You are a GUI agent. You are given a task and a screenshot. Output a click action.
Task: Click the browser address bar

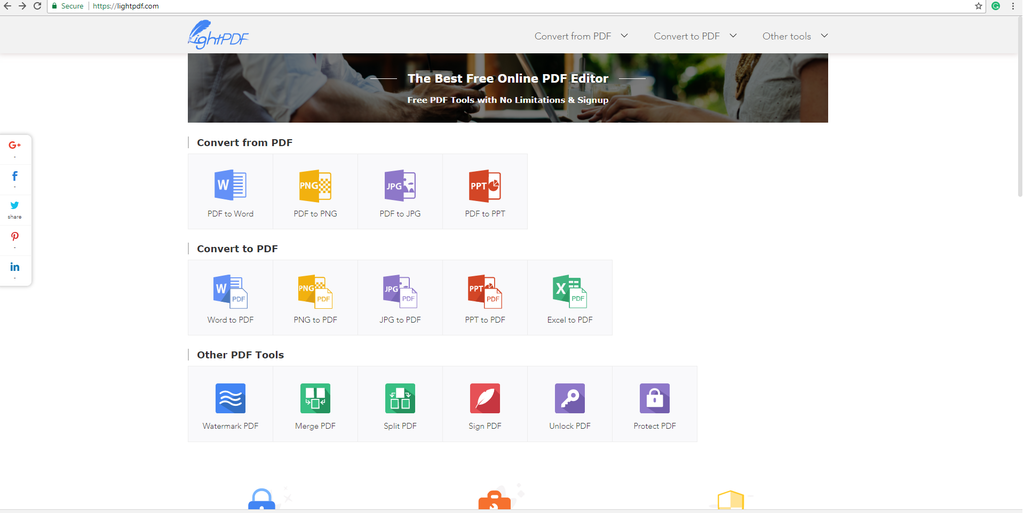coord(500,6)
